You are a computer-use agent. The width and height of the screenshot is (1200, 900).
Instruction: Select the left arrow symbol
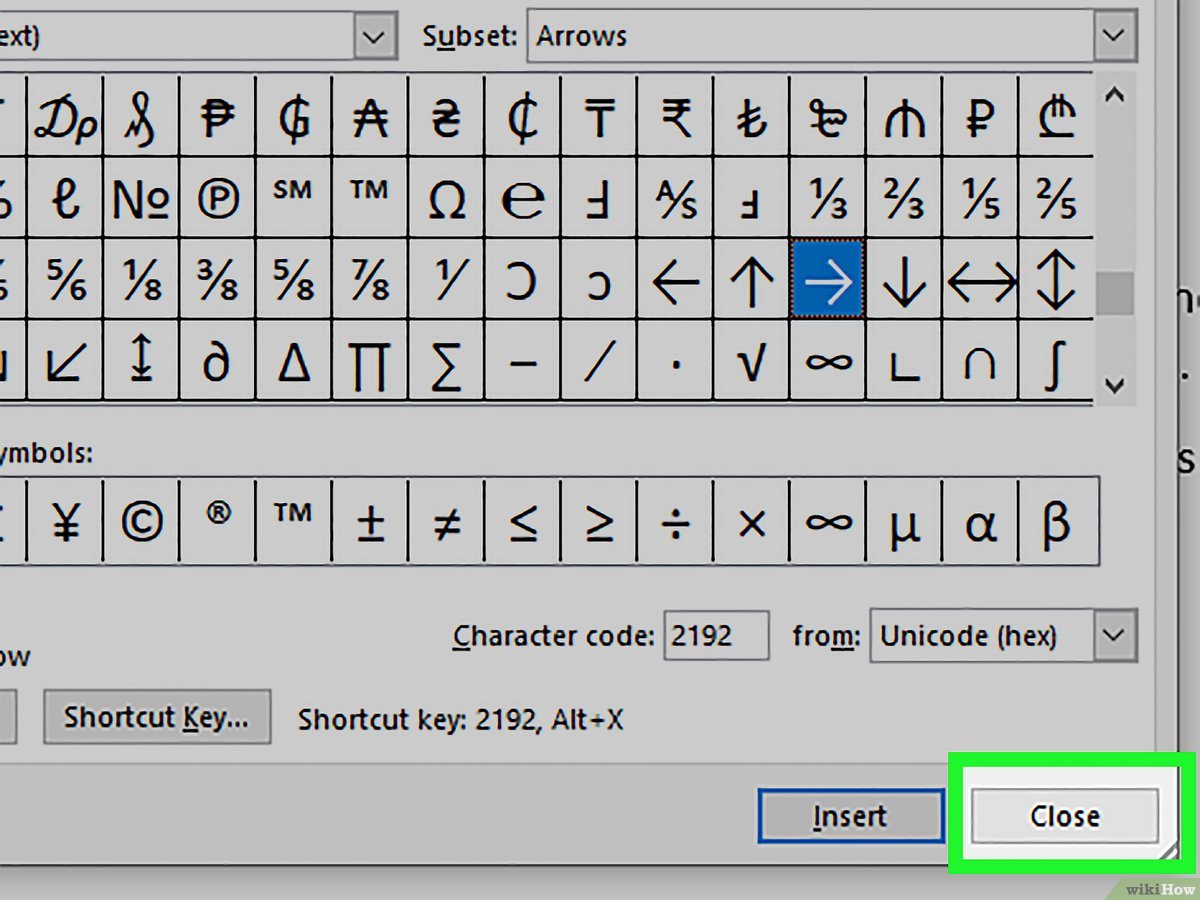pos(675,281)
